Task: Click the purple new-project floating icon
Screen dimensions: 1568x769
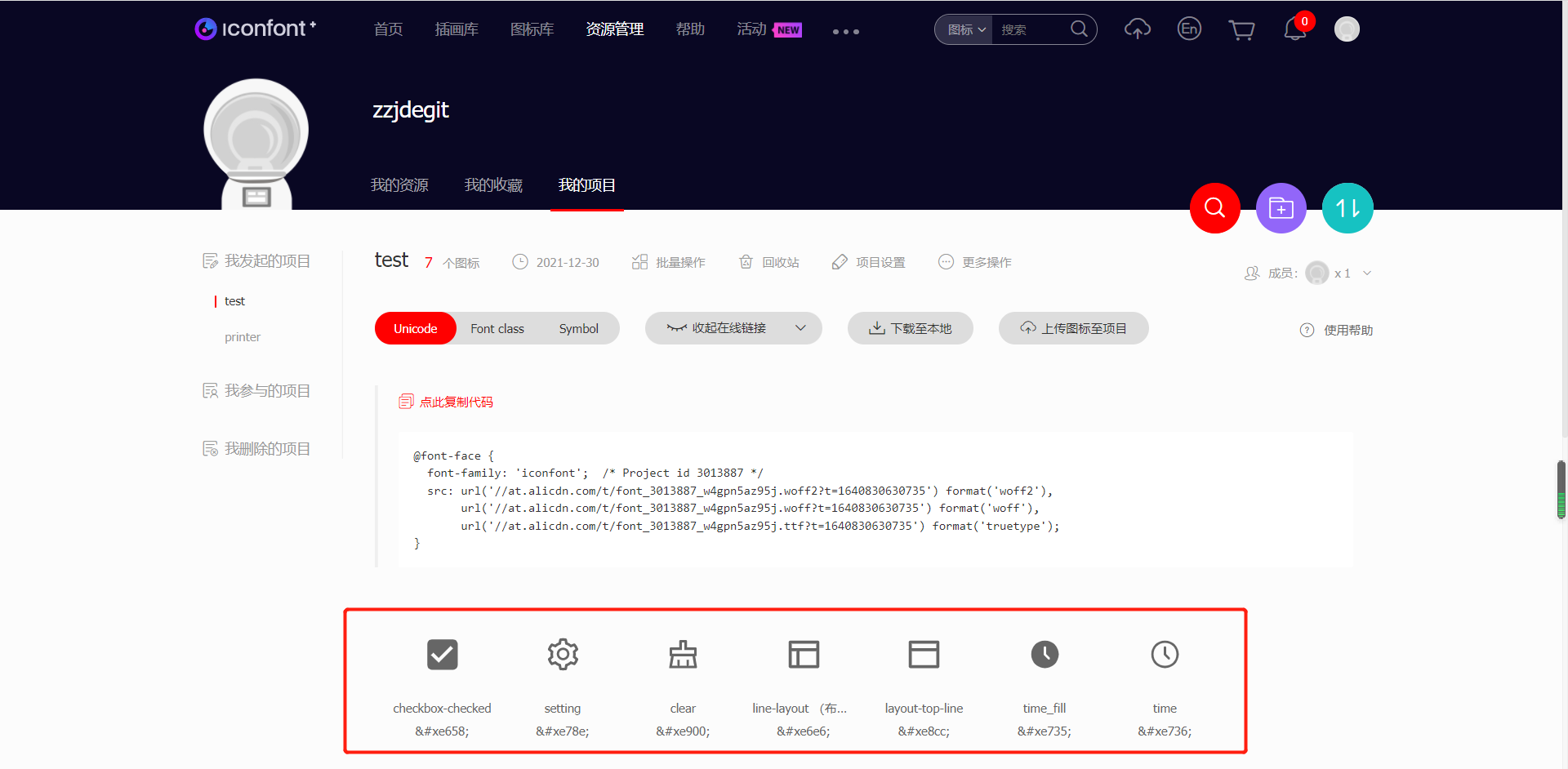Action: tap(1281, 208)
